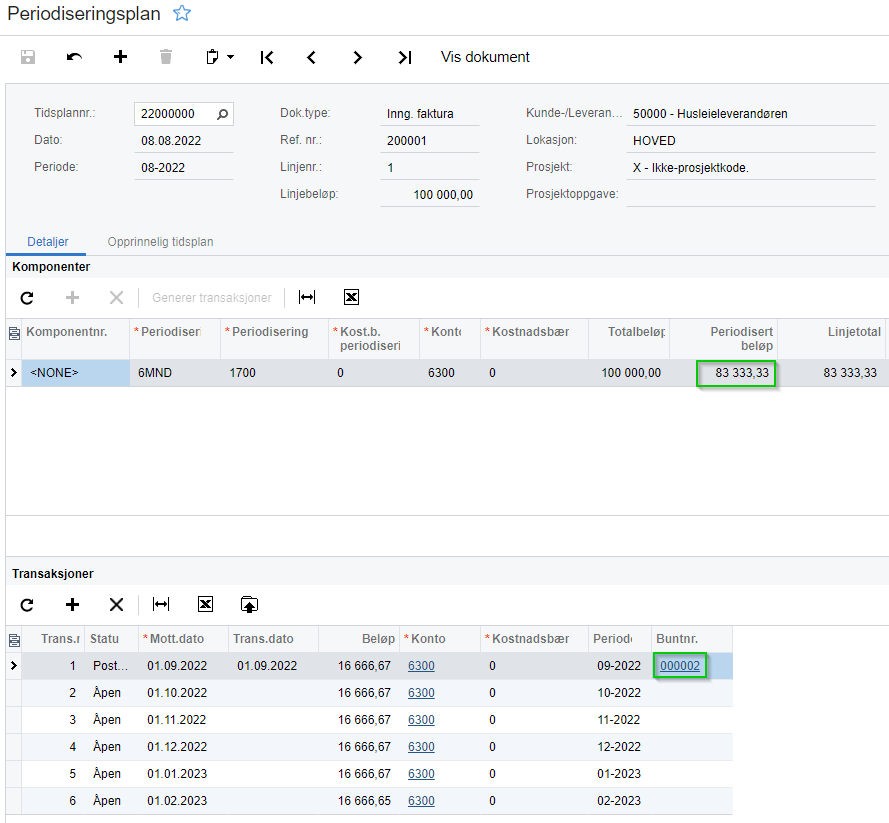Go to next record
889x823 pixels.
pos(357,57)
